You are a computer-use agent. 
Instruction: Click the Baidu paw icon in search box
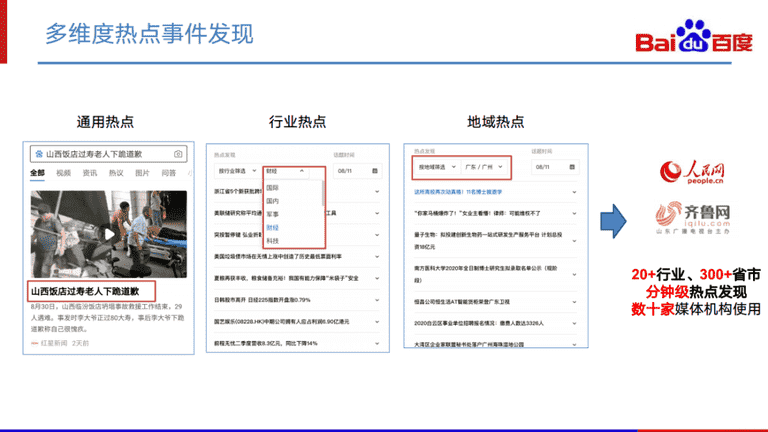click(39, 154)
